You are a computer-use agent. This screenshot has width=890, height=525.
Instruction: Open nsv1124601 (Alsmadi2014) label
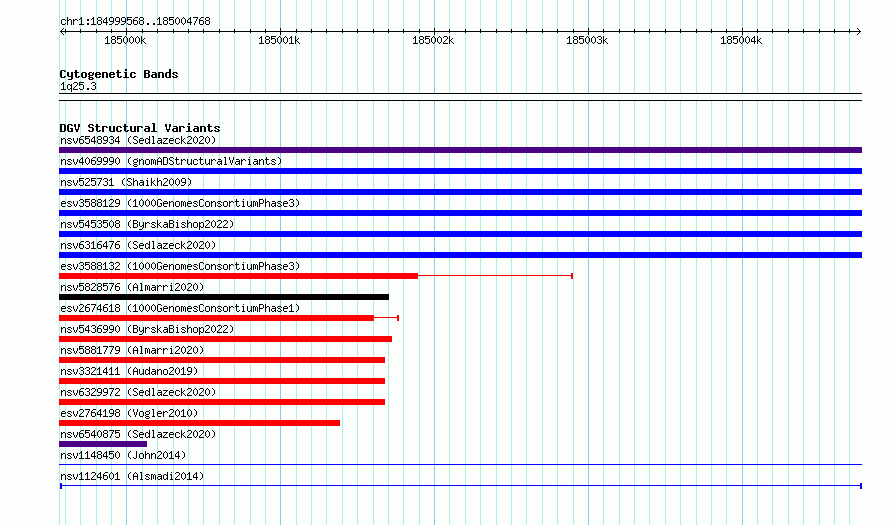pos(132,476)
